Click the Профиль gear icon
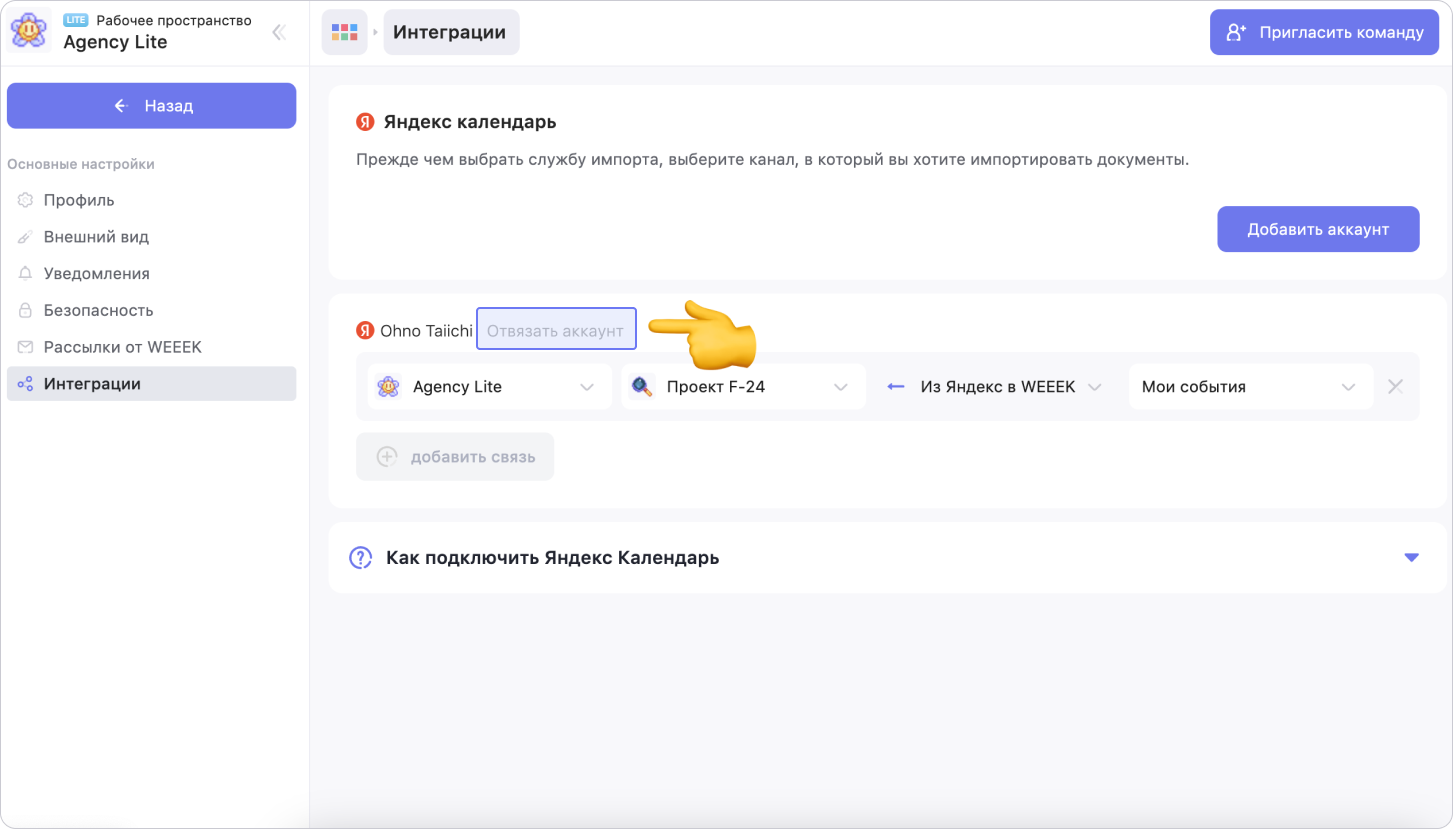The height and width of the screenshot is (829, 1453). coord(25,200)
